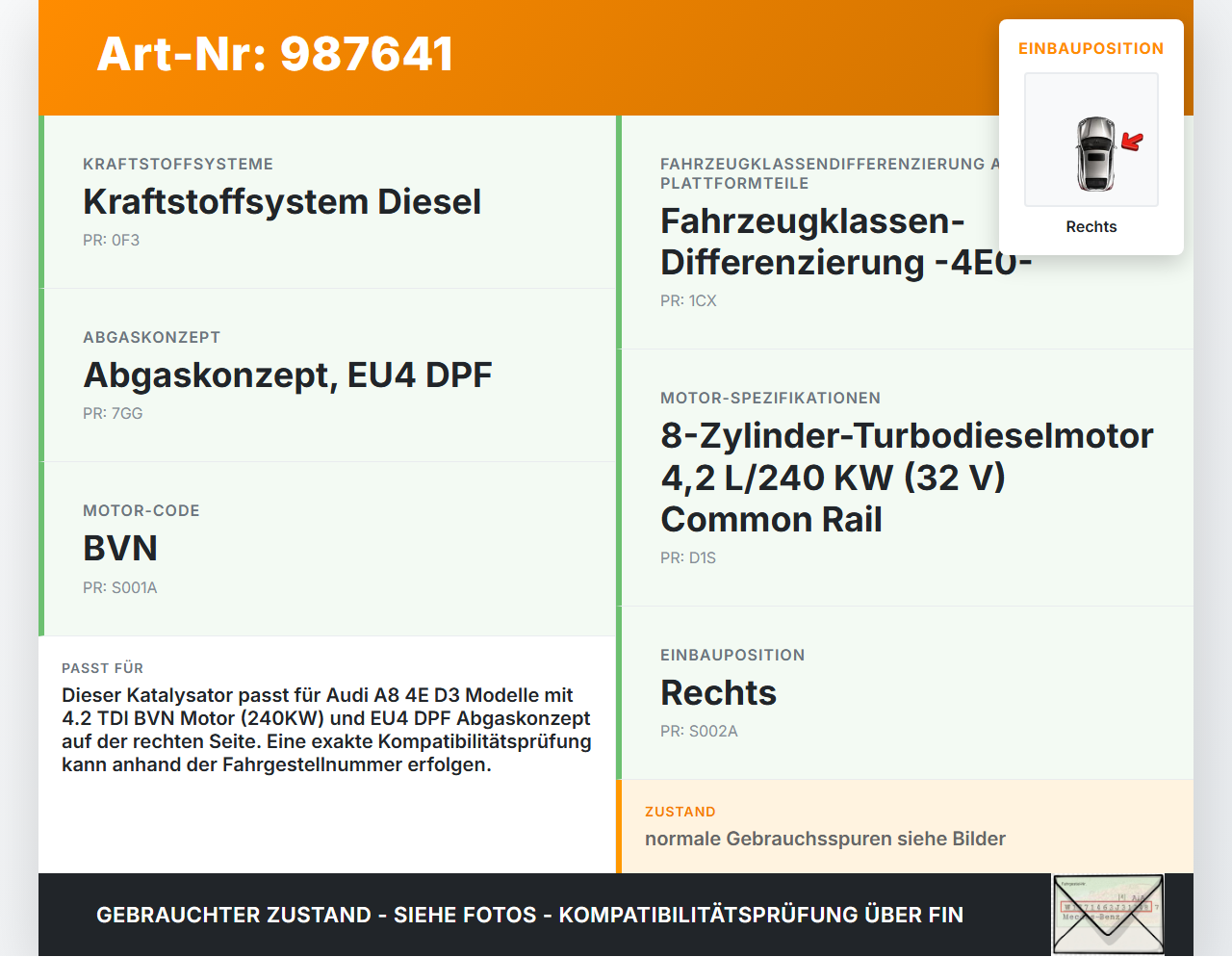Image resolution: width=1232 pixels, height=957 pixels.
Task: Select the Art-Nr: 987641 heading
Action: coord(274,55)
